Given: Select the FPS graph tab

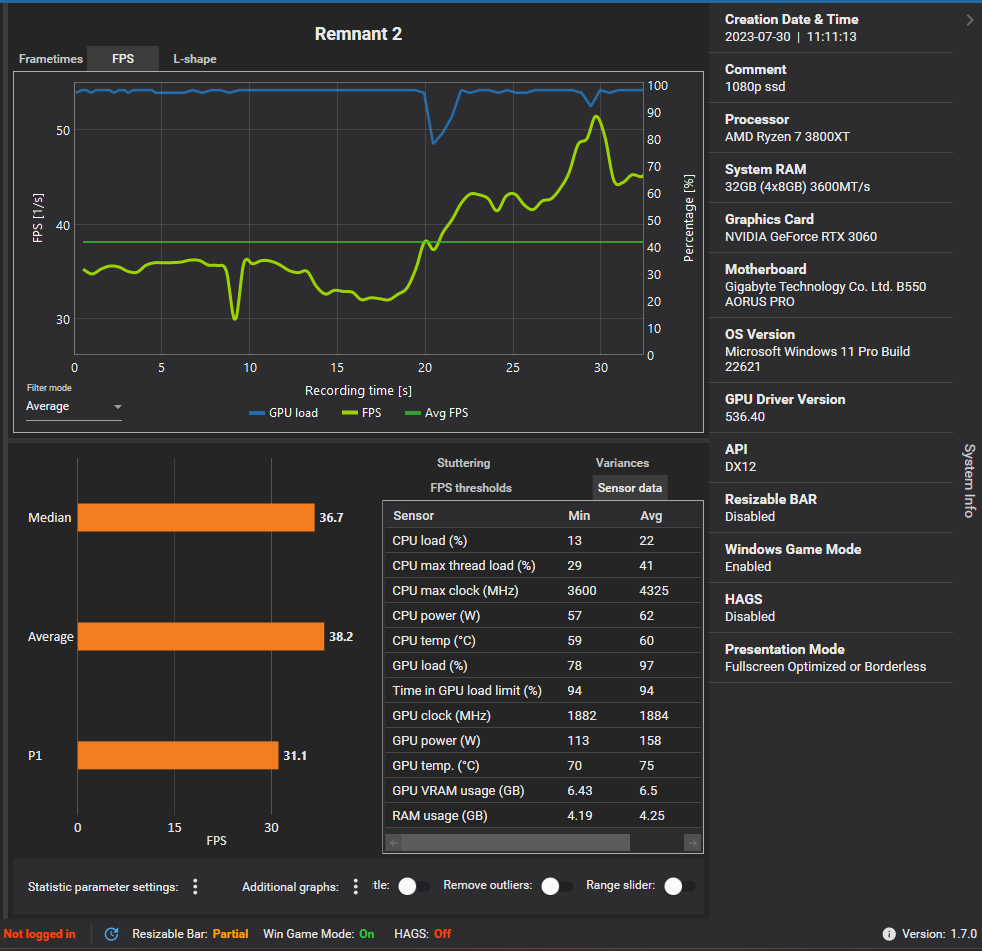Looking at the screenshot, I should [x=123, y=59].
